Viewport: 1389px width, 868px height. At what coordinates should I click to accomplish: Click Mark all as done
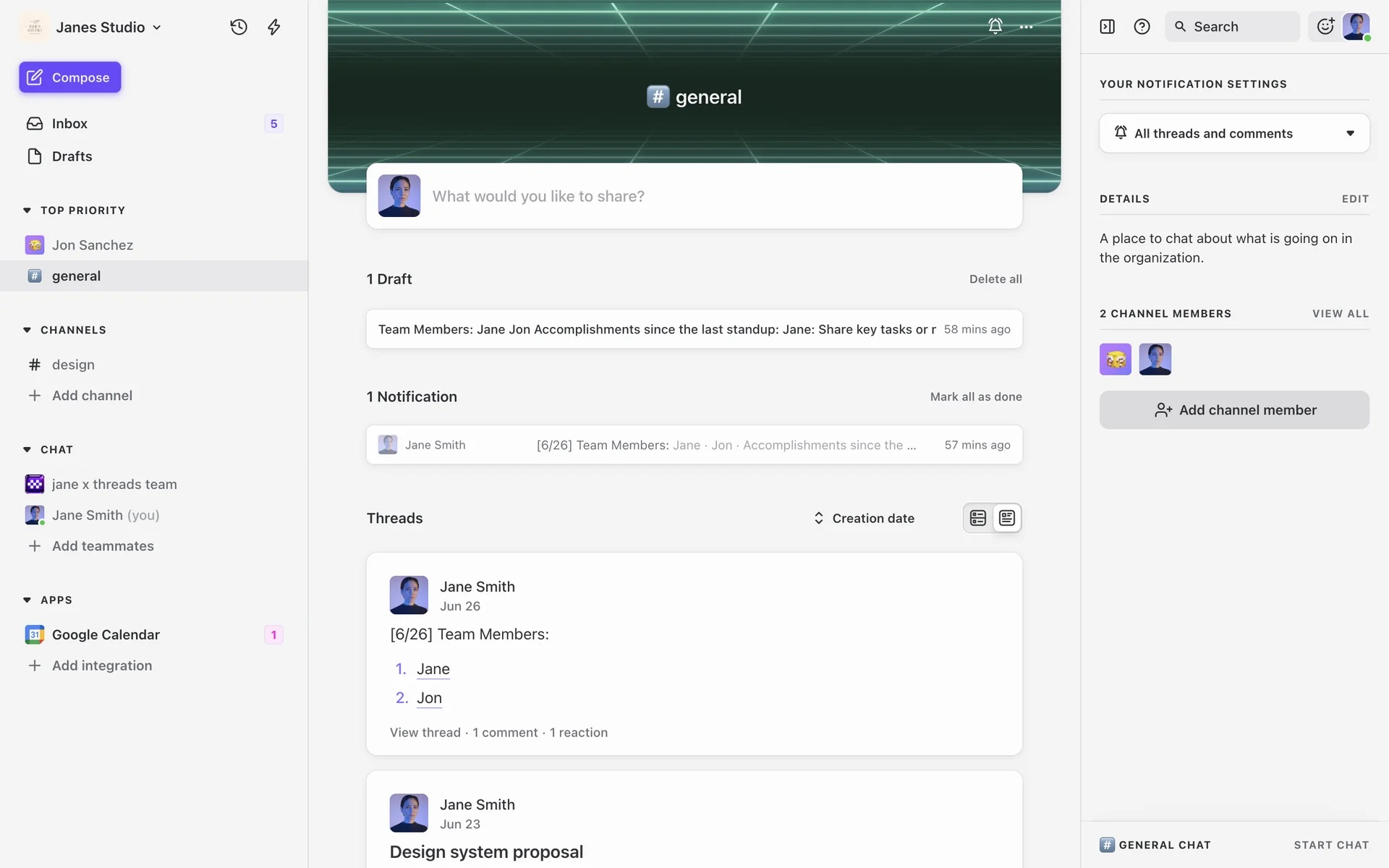pyautogui.click(x=975, y=396)
